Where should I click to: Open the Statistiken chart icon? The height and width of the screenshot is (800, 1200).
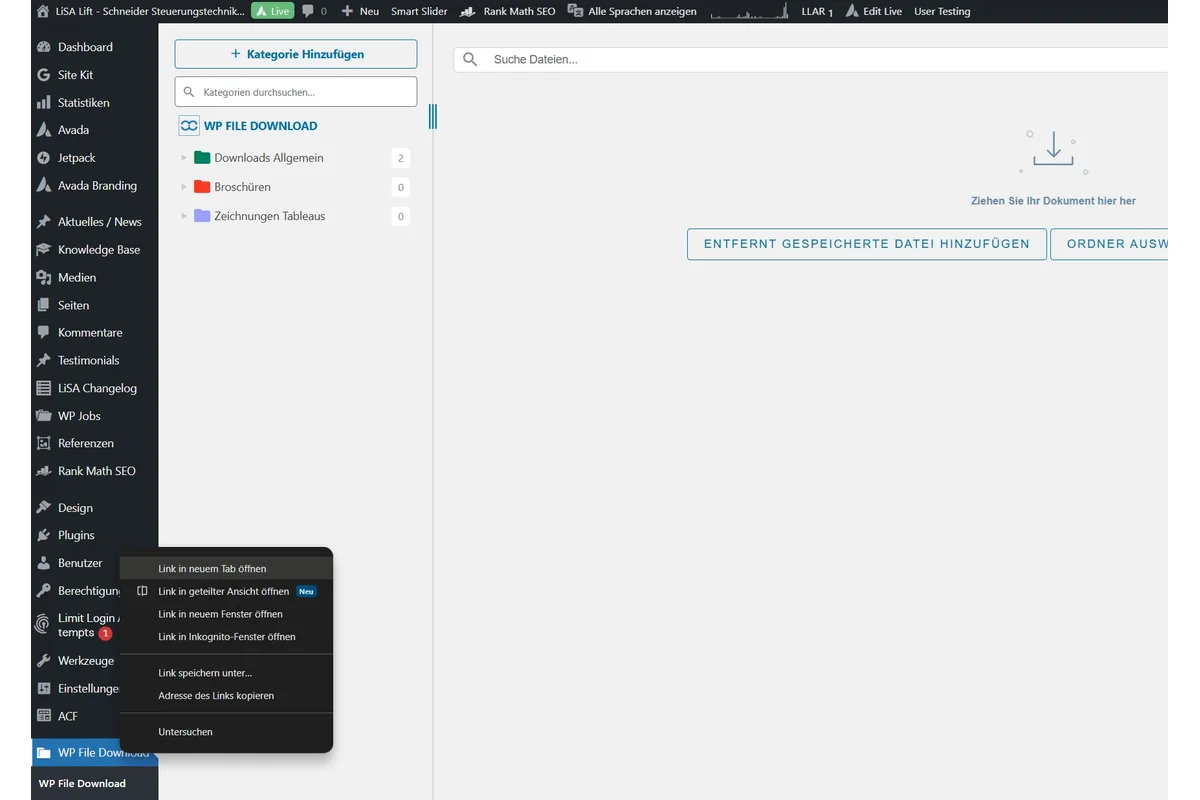[44, 102]
